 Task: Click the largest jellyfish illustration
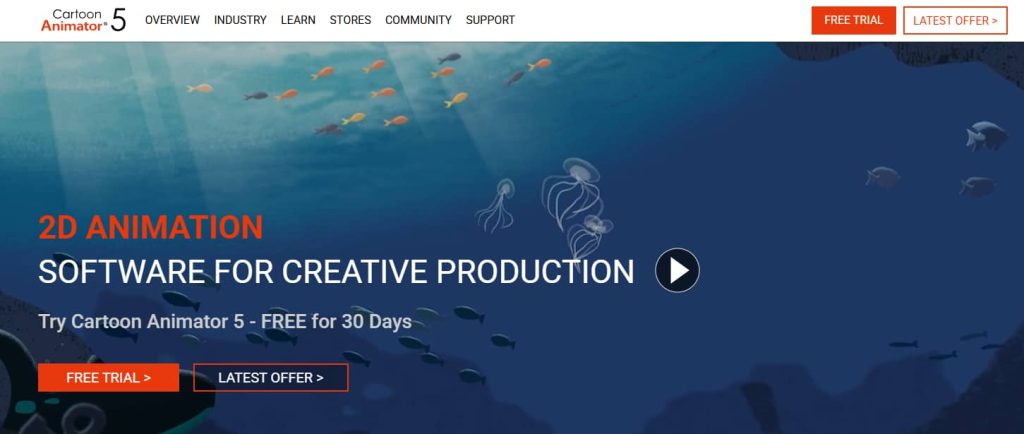tap(572, 192)
